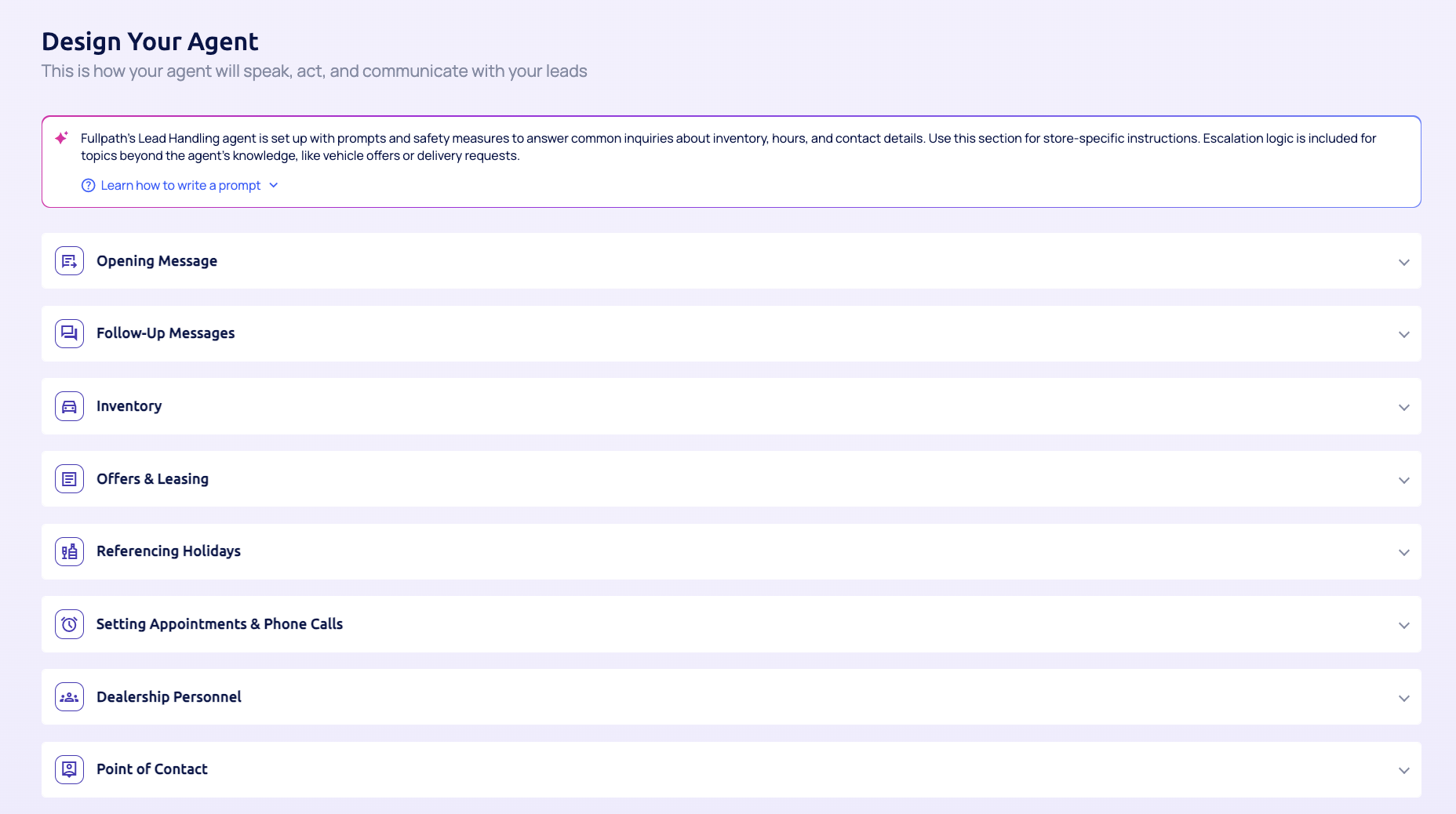This screenshot has width=1456, height=814.
Task: Click the Referencing Holidays icon
Action: pos(69,551)
